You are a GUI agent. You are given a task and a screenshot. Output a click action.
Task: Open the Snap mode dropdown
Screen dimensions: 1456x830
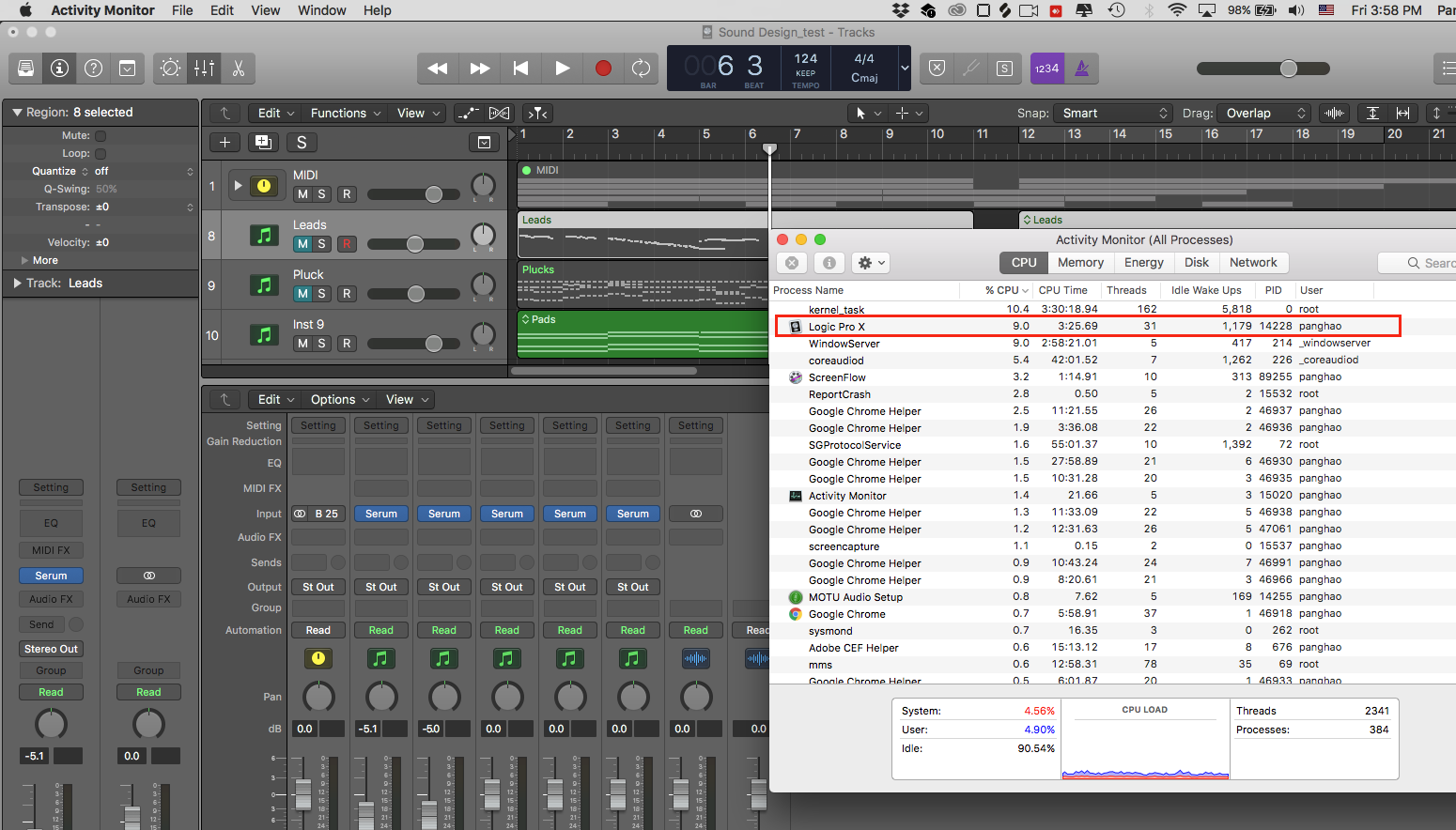click(x=1113, y=114)
